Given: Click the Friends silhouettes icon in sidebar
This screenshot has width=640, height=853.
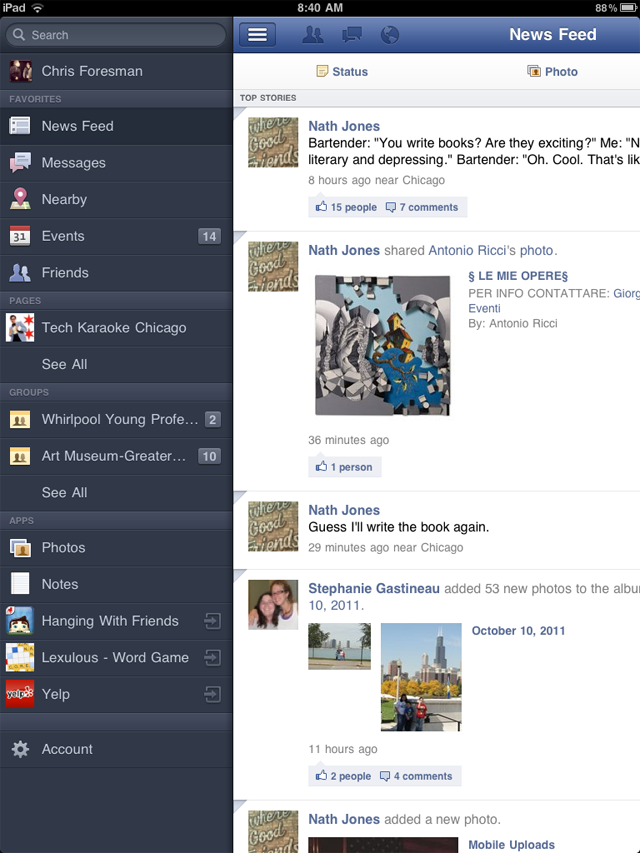Looking at the screenshot, I should coord(20,273).
